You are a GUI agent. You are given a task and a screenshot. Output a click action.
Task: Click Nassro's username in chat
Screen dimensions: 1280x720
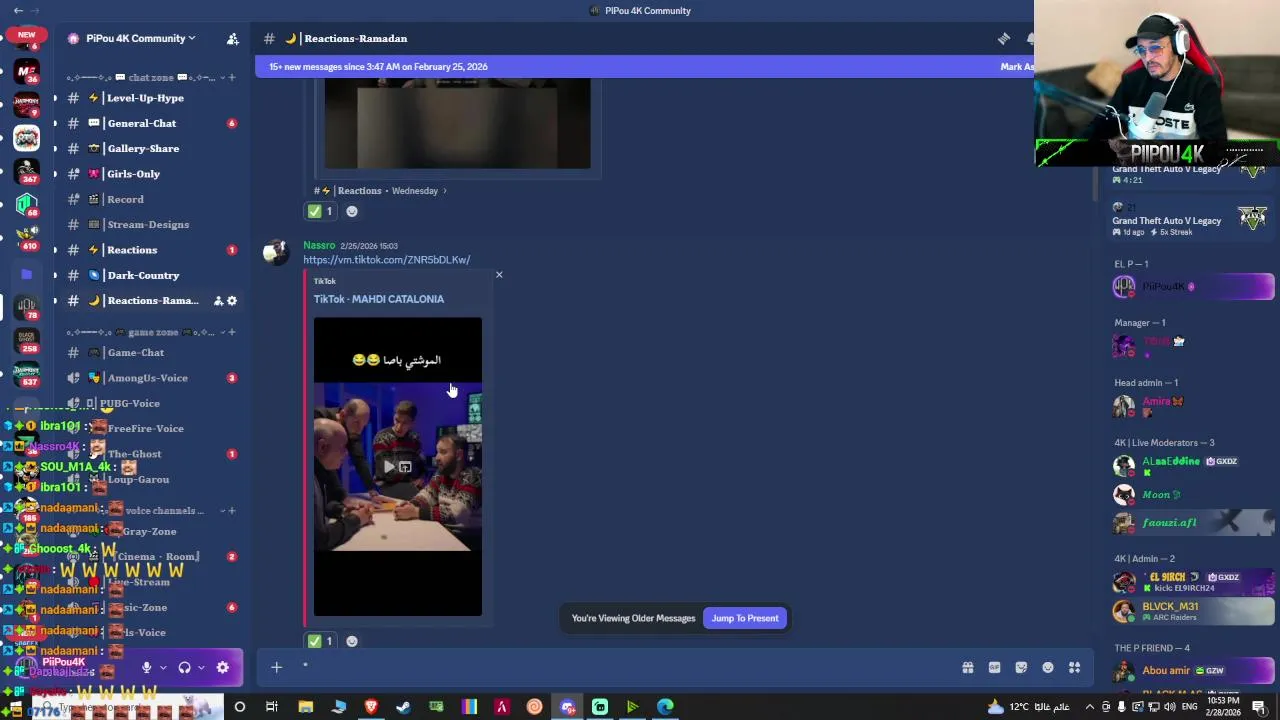tap(319, 245)
